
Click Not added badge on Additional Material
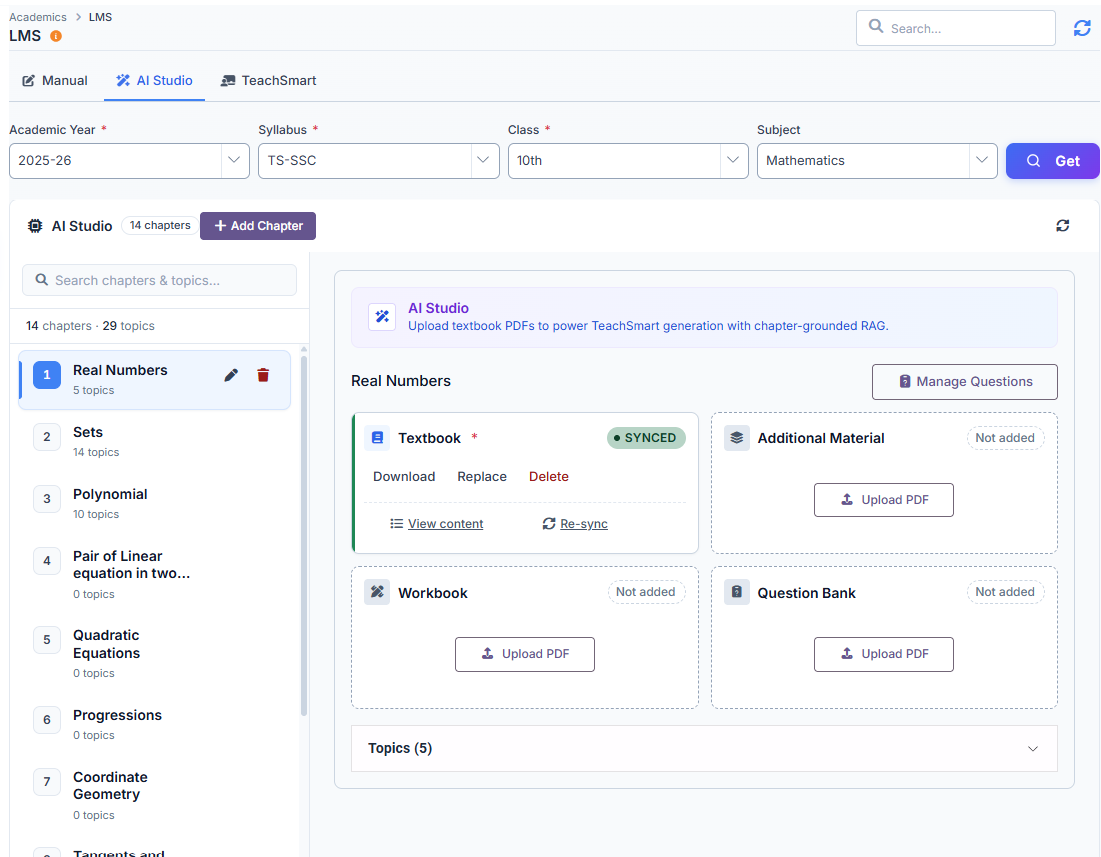tap(1005, 438)
